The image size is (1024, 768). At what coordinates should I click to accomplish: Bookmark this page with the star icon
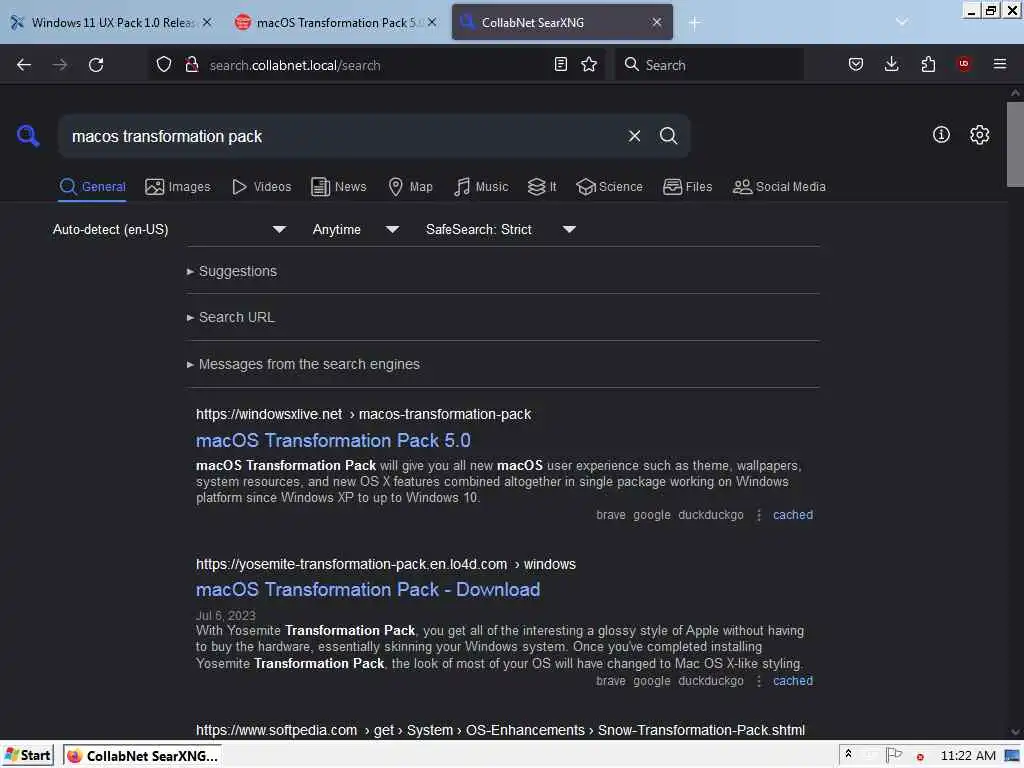(x=589, y=64)
